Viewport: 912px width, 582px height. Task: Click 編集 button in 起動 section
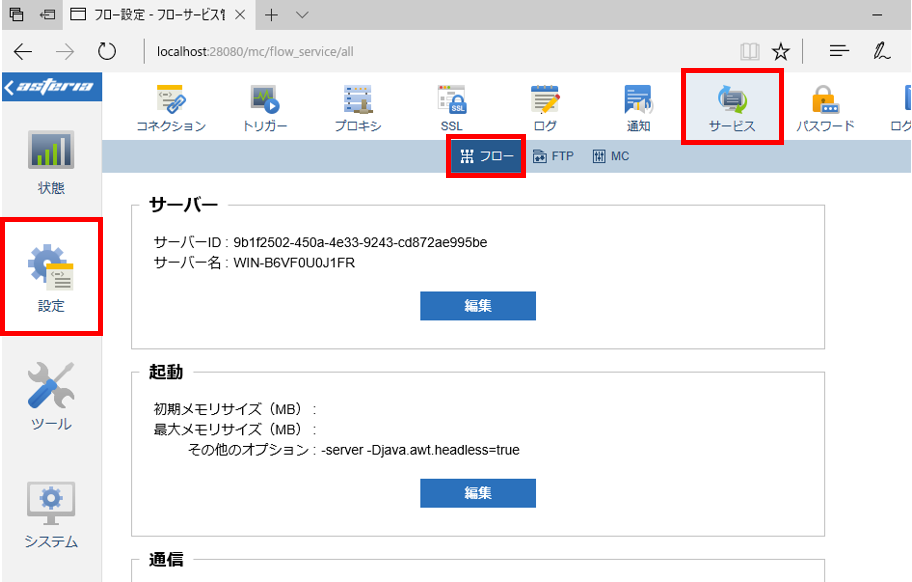[x=478, y=493]
